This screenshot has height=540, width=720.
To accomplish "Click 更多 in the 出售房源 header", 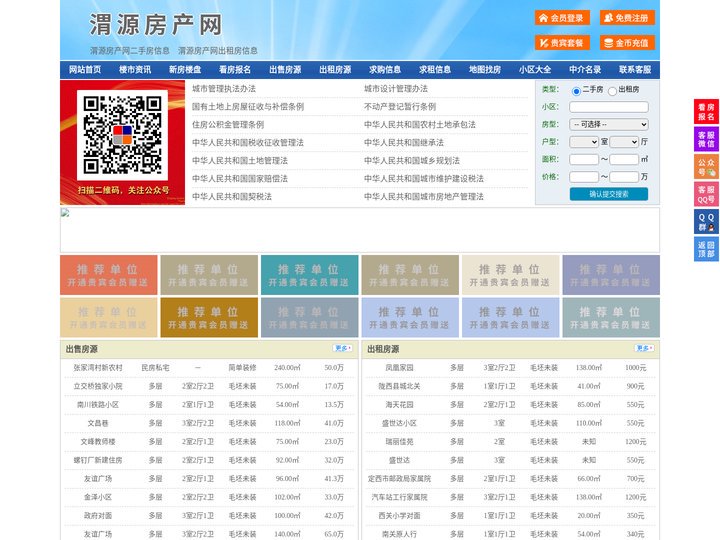I will click(x=342, y=348).
